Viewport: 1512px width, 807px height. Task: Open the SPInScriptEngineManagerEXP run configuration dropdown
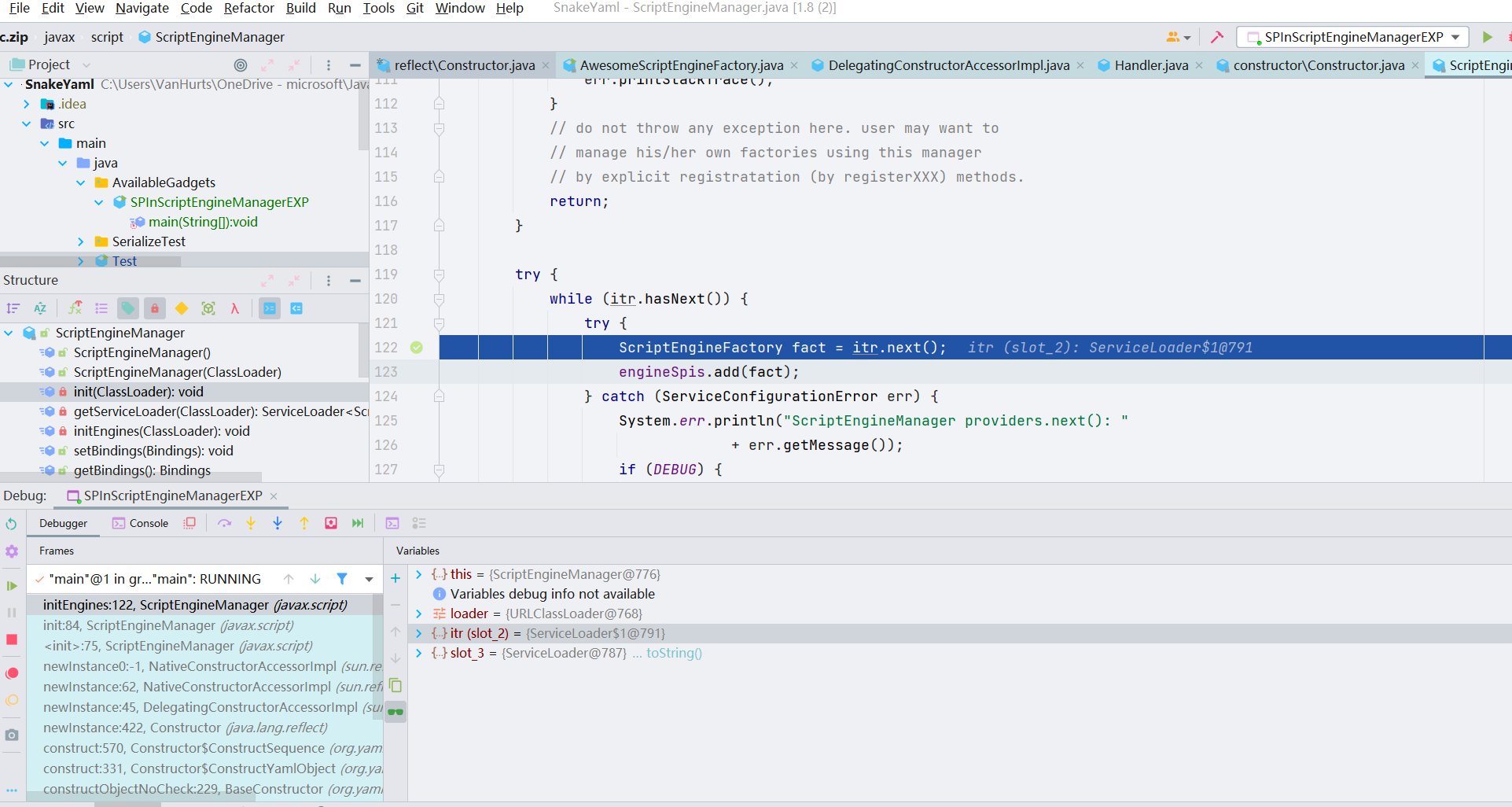point(1352,37)
